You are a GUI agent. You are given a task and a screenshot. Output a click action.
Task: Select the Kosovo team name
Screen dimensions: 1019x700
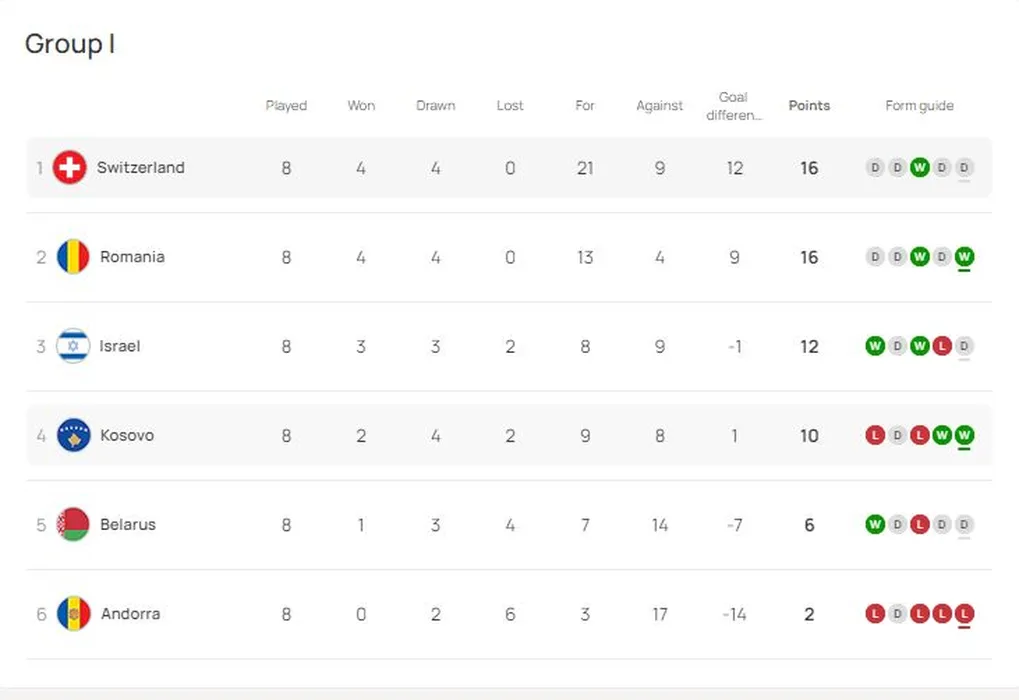(x=127, y=435)
